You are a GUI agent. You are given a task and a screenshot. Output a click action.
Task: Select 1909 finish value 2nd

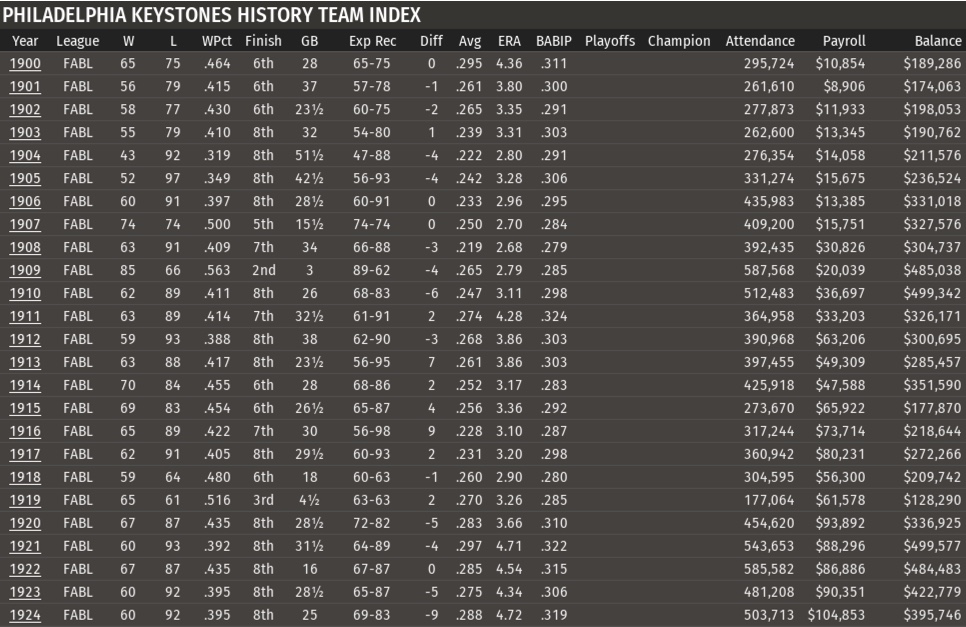coord(264,270)
